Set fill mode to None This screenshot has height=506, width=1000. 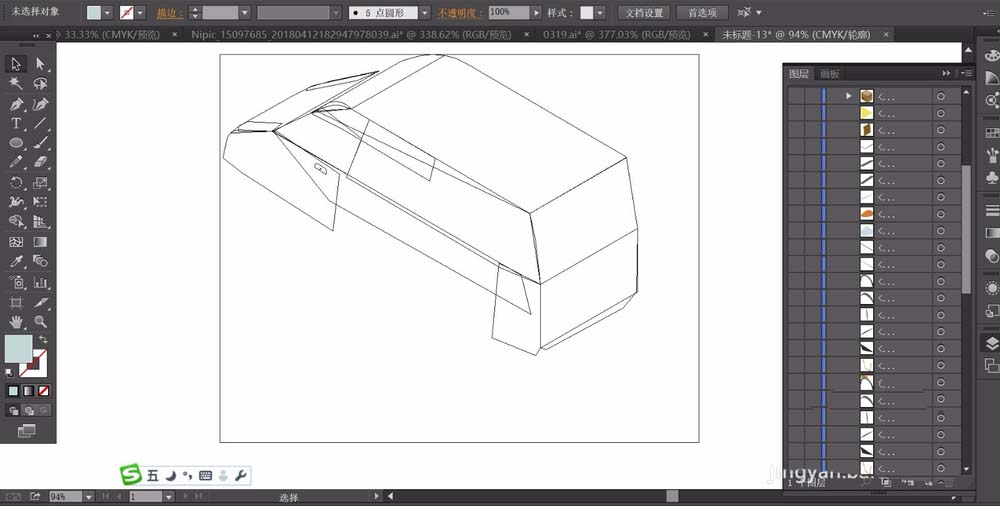coord(43,391)
